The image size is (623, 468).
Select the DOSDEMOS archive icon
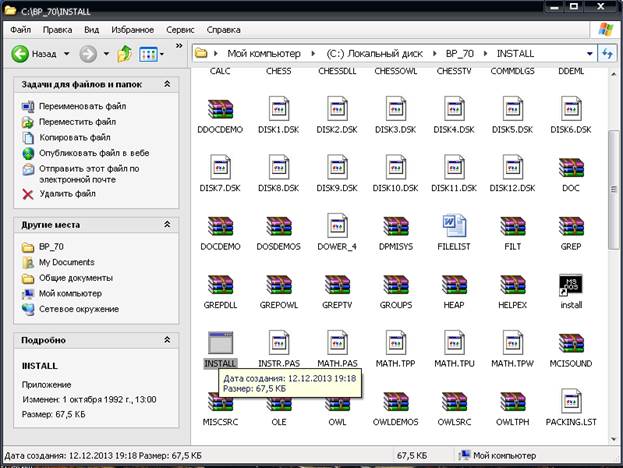click(x=279, y=226)
